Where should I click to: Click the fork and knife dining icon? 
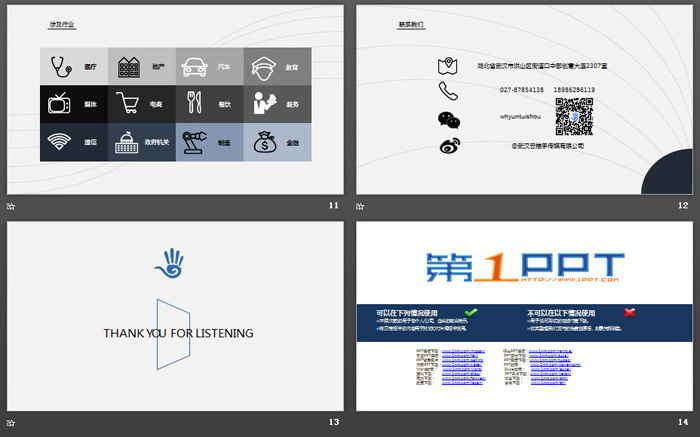(x=196, y=103)
